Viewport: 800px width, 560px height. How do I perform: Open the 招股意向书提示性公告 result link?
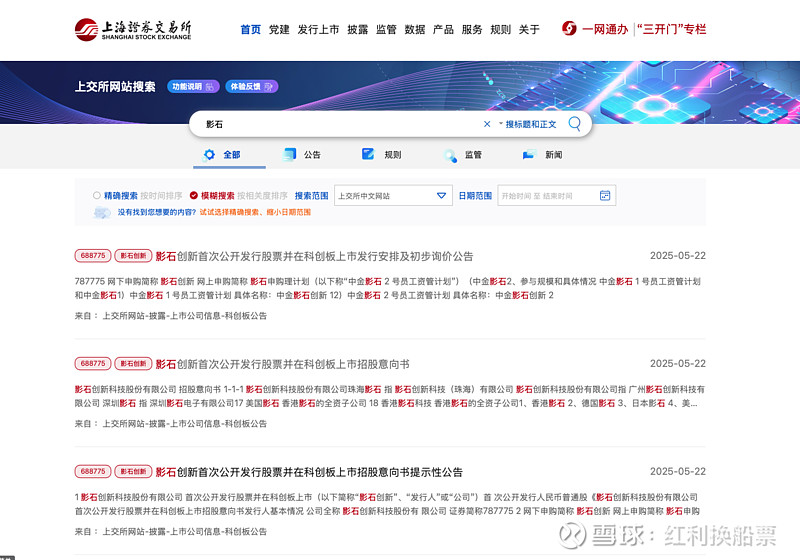click(309, 472)
